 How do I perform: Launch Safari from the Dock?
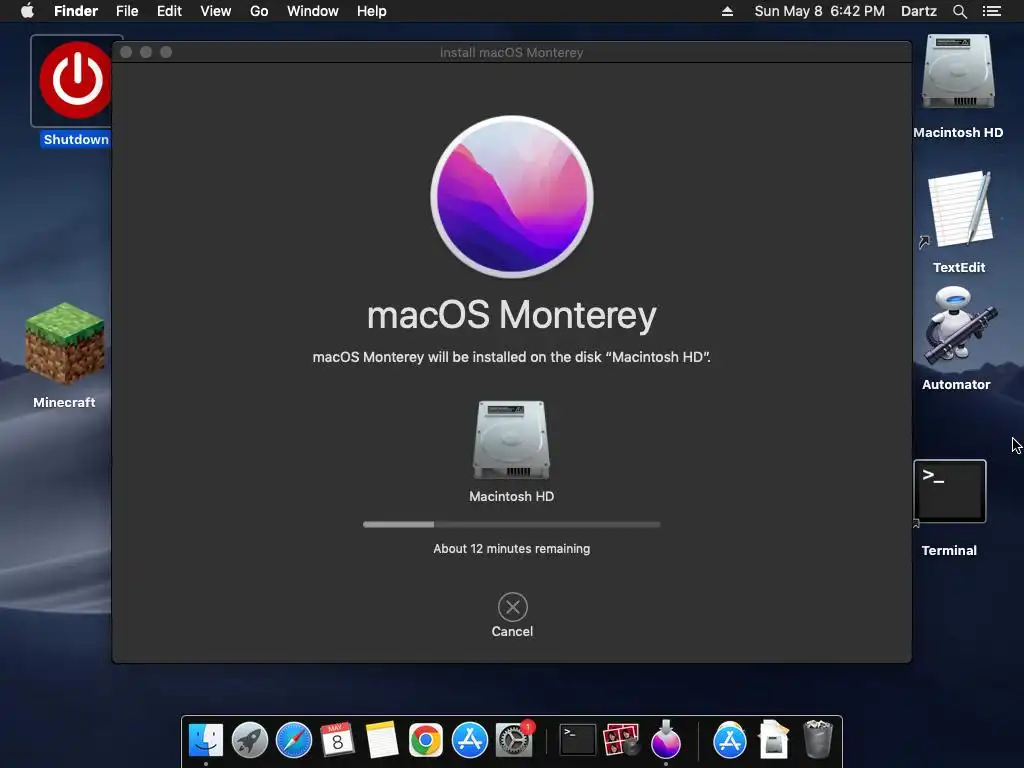click(294, 740)
